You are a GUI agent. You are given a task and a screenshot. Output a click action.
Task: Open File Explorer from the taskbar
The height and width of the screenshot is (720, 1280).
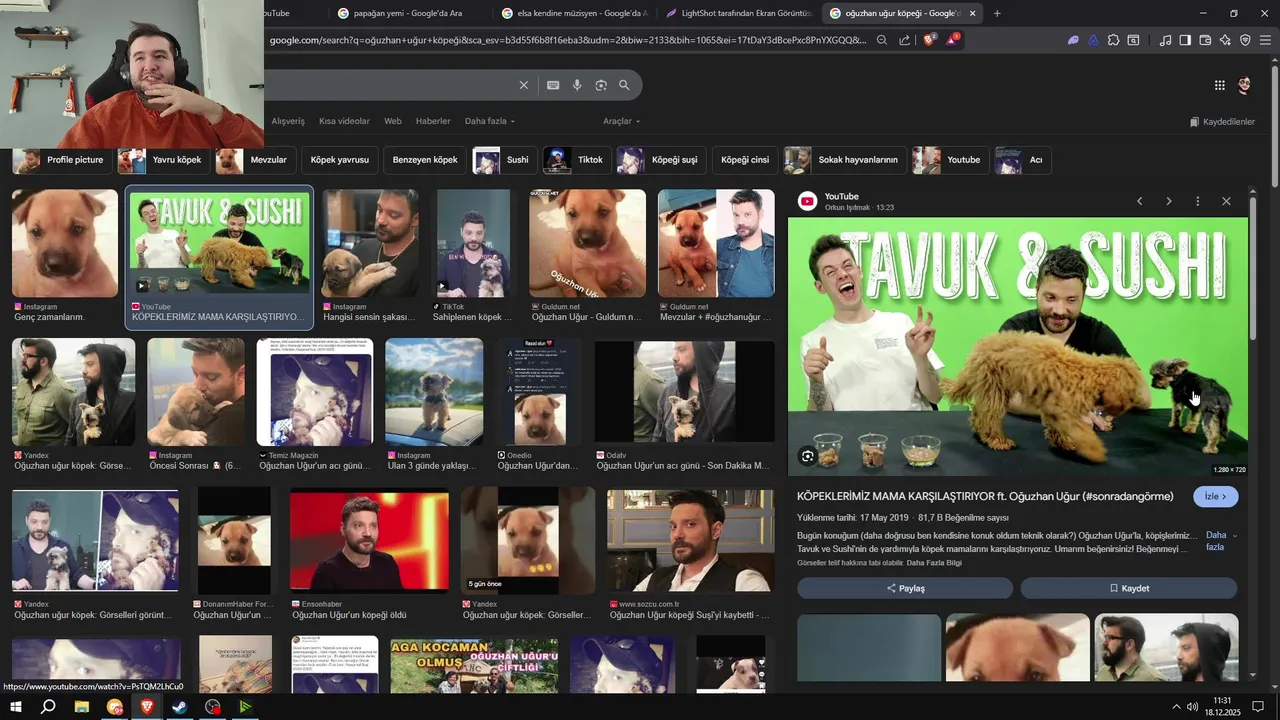[82, 707]
